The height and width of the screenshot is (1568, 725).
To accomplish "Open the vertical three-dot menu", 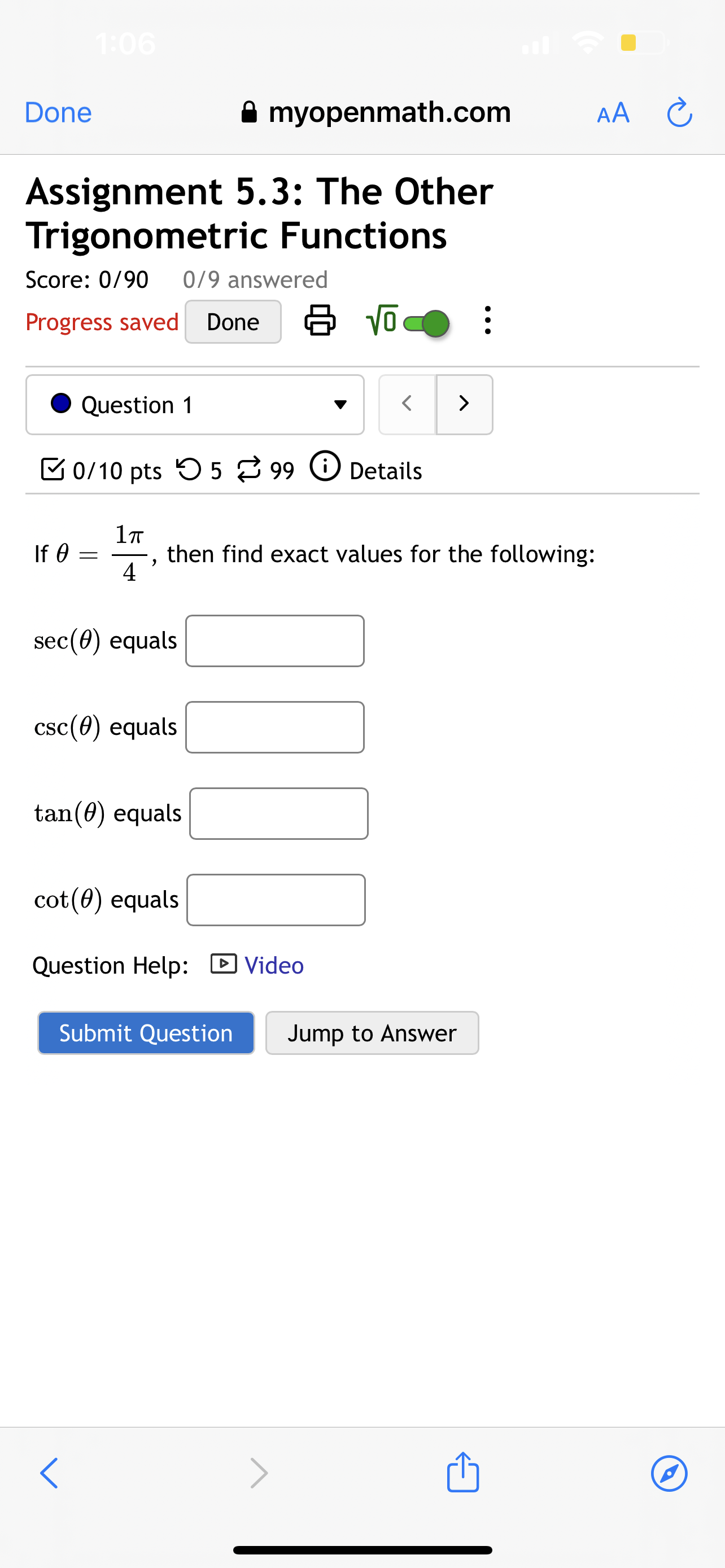I will 487,321.
